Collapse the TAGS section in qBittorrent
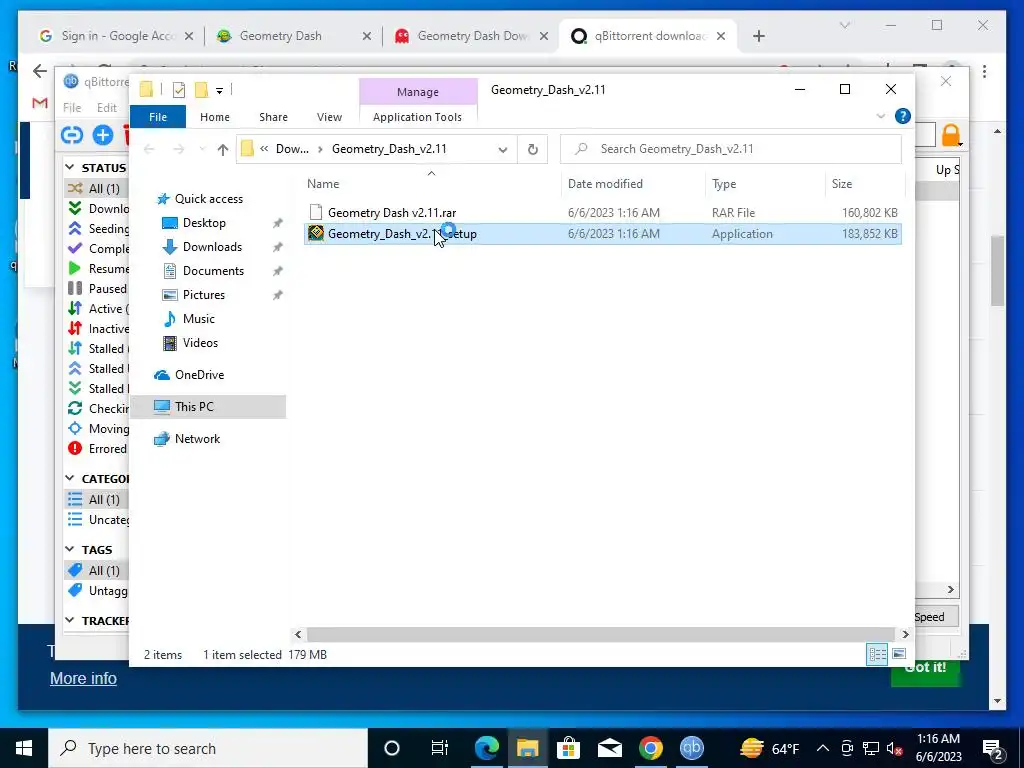Image resolution: width=1024 pixels, height=768 pixels. (x=70, y=549)
